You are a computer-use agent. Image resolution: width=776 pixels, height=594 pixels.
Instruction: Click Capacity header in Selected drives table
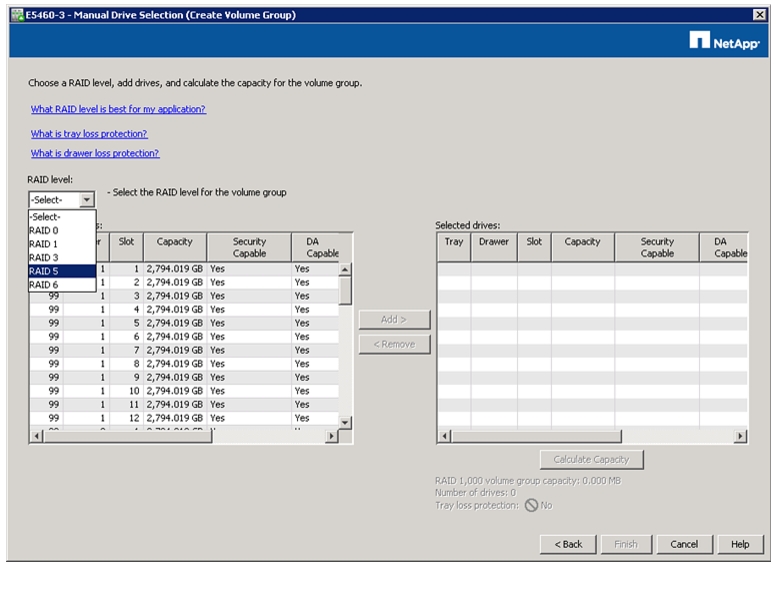click(582, 247)
